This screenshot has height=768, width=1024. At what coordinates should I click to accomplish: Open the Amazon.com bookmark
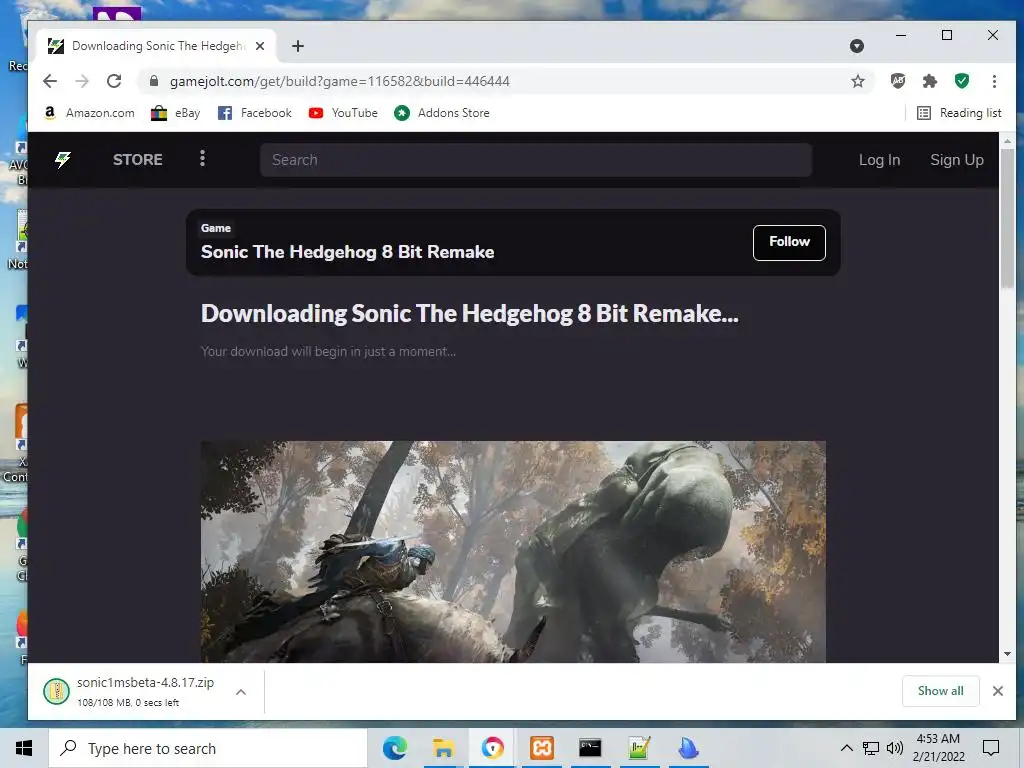coord(89,113)
